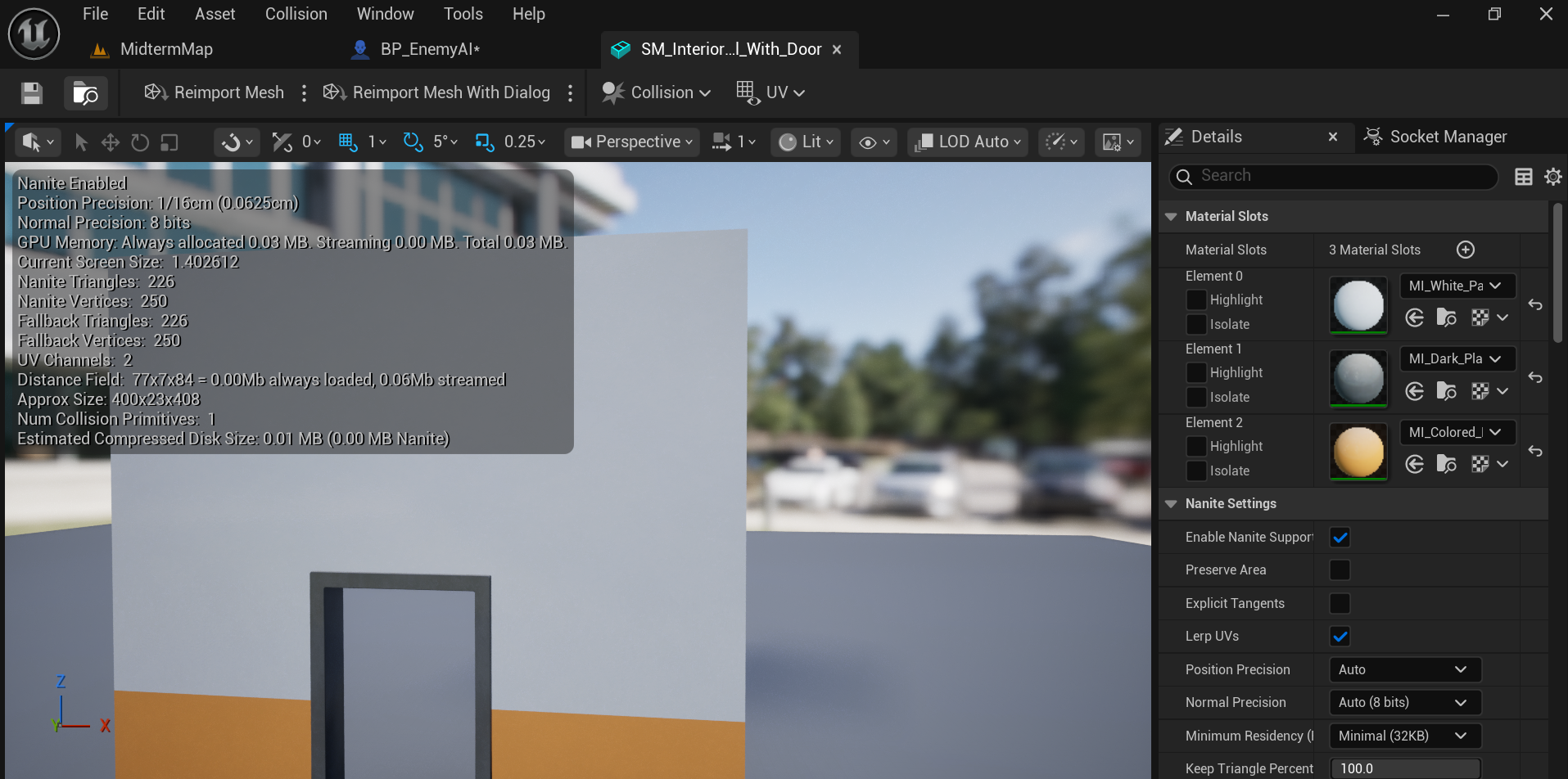Open options dots next to Reimport Mesh
Viewport: 1568px width, 779px height.
point(304,93)
